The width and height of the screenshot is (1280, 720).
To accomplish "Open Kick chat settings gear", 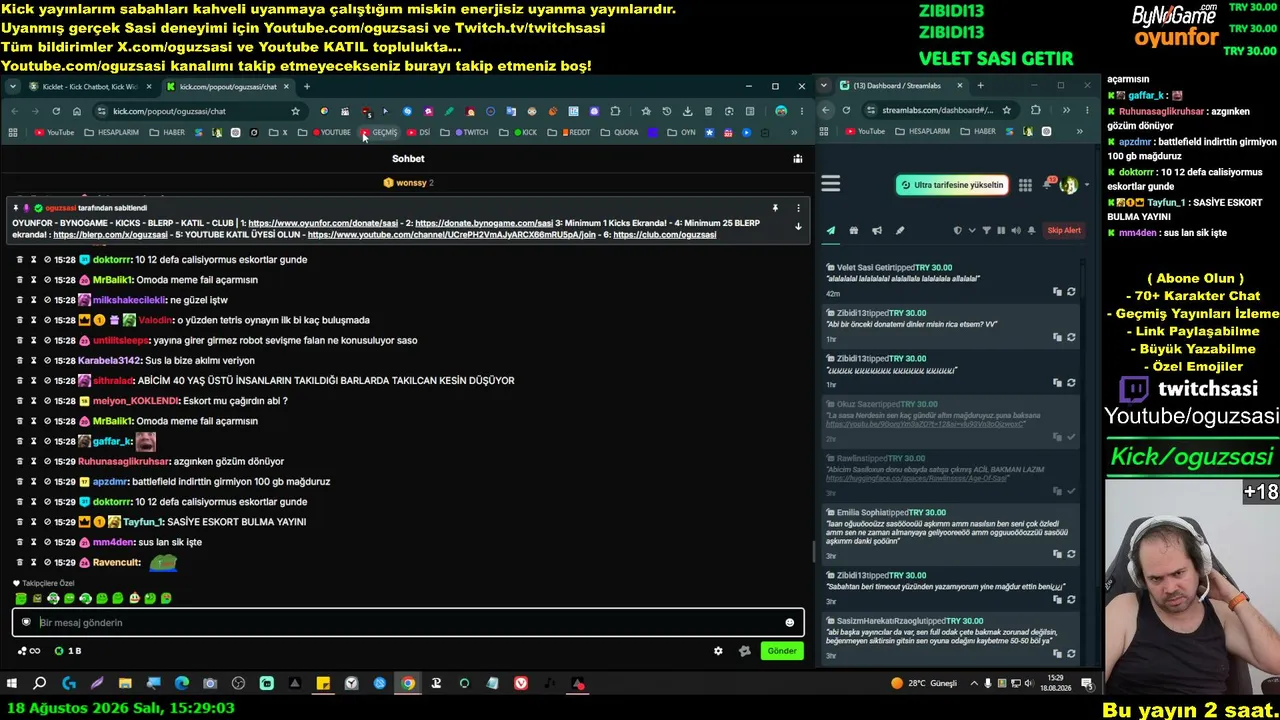I will click(x=718, y=651).
